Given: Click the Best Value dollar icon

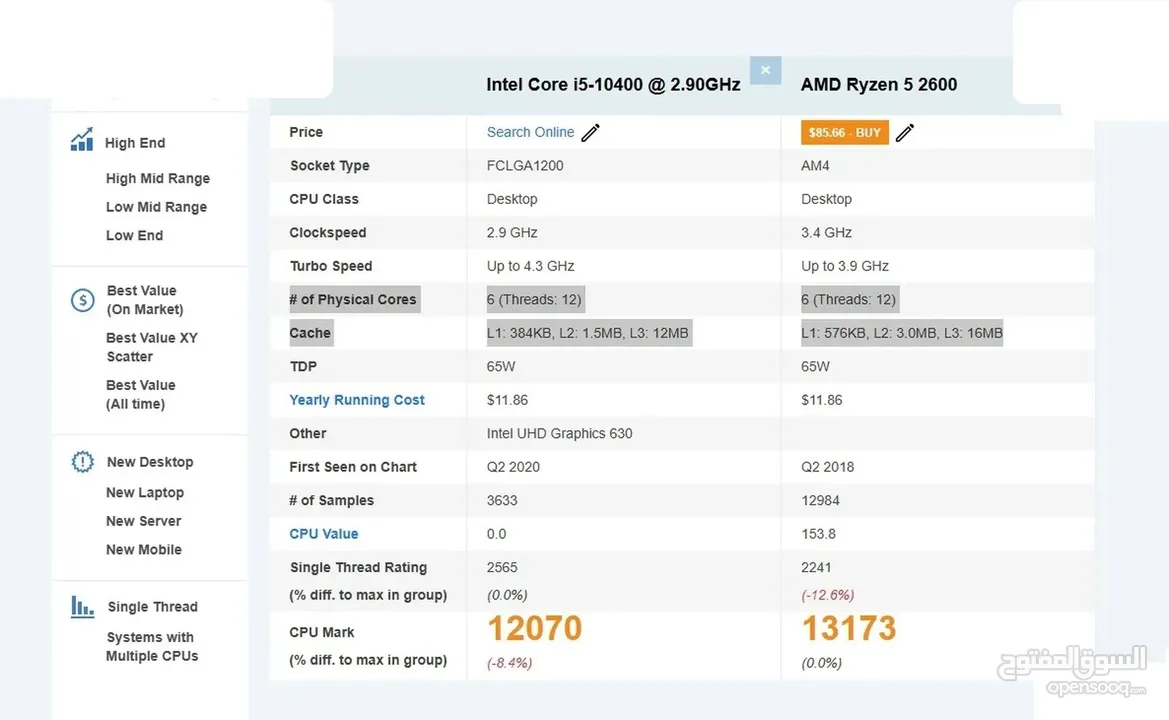Looking at the screenshot, I should (82, 300).
